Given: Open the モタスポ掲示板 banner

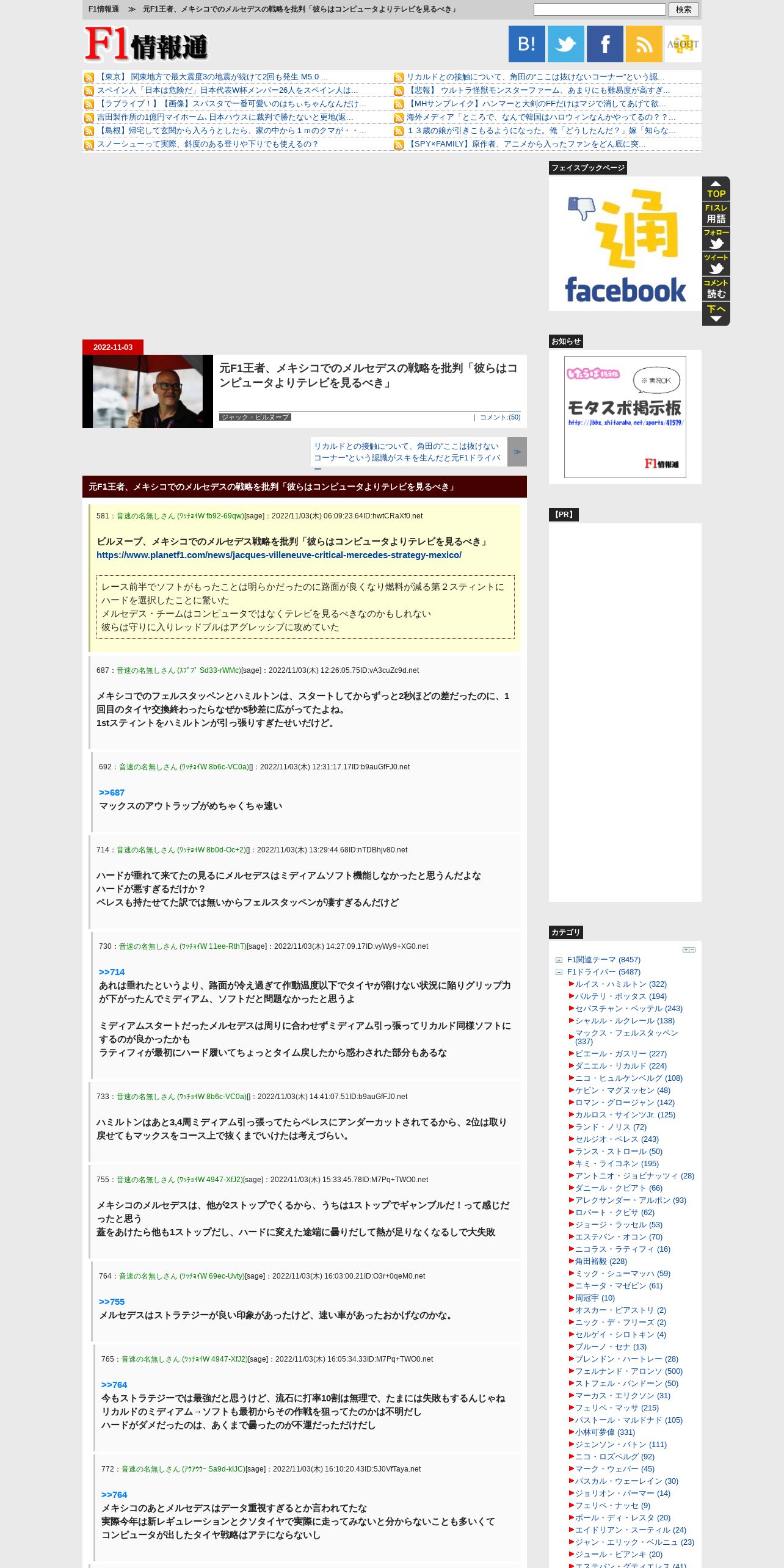Looking at the screenshot, I should tap(625, 417).
